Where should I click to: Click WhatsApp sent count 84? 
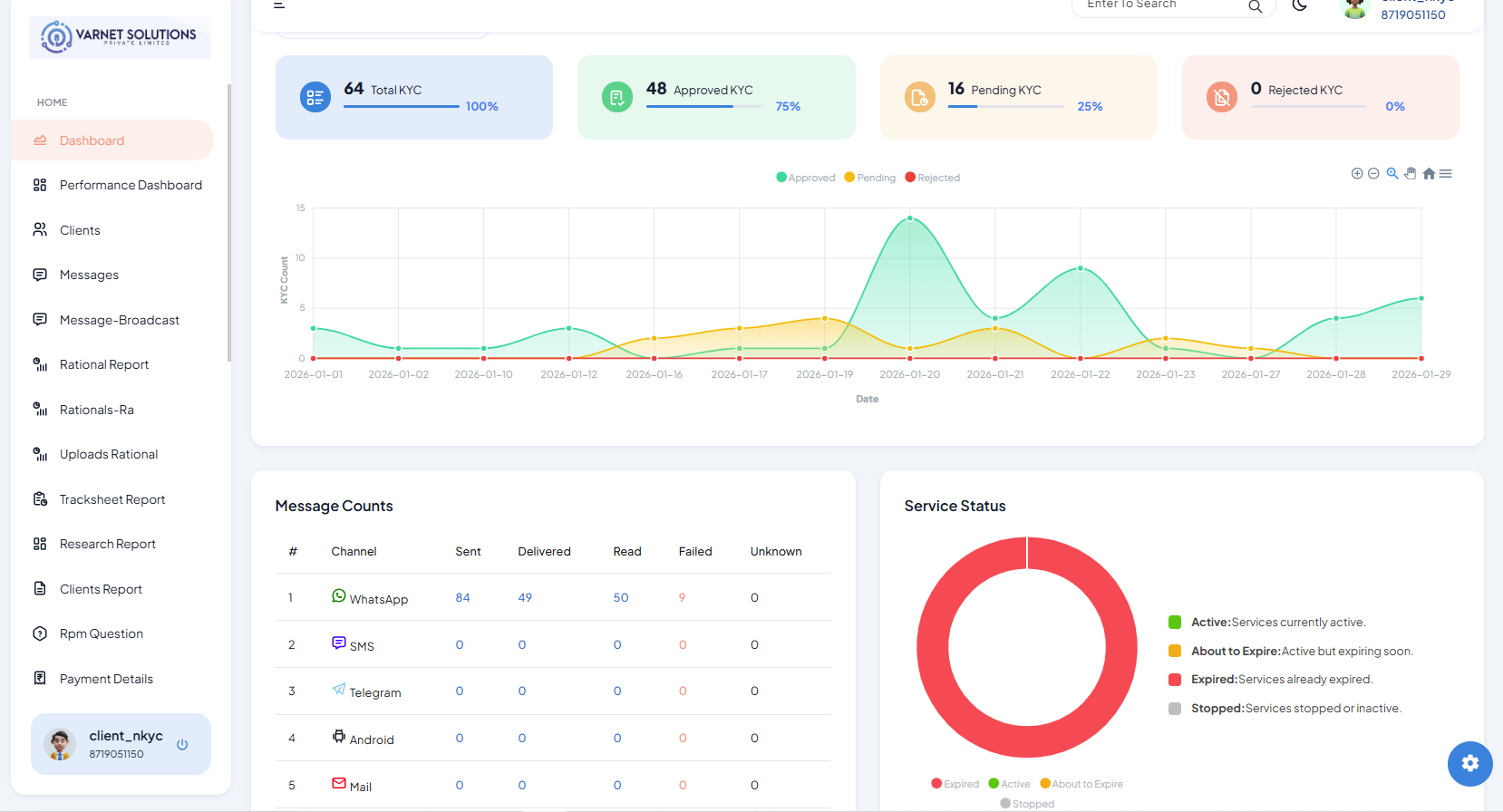462,597
